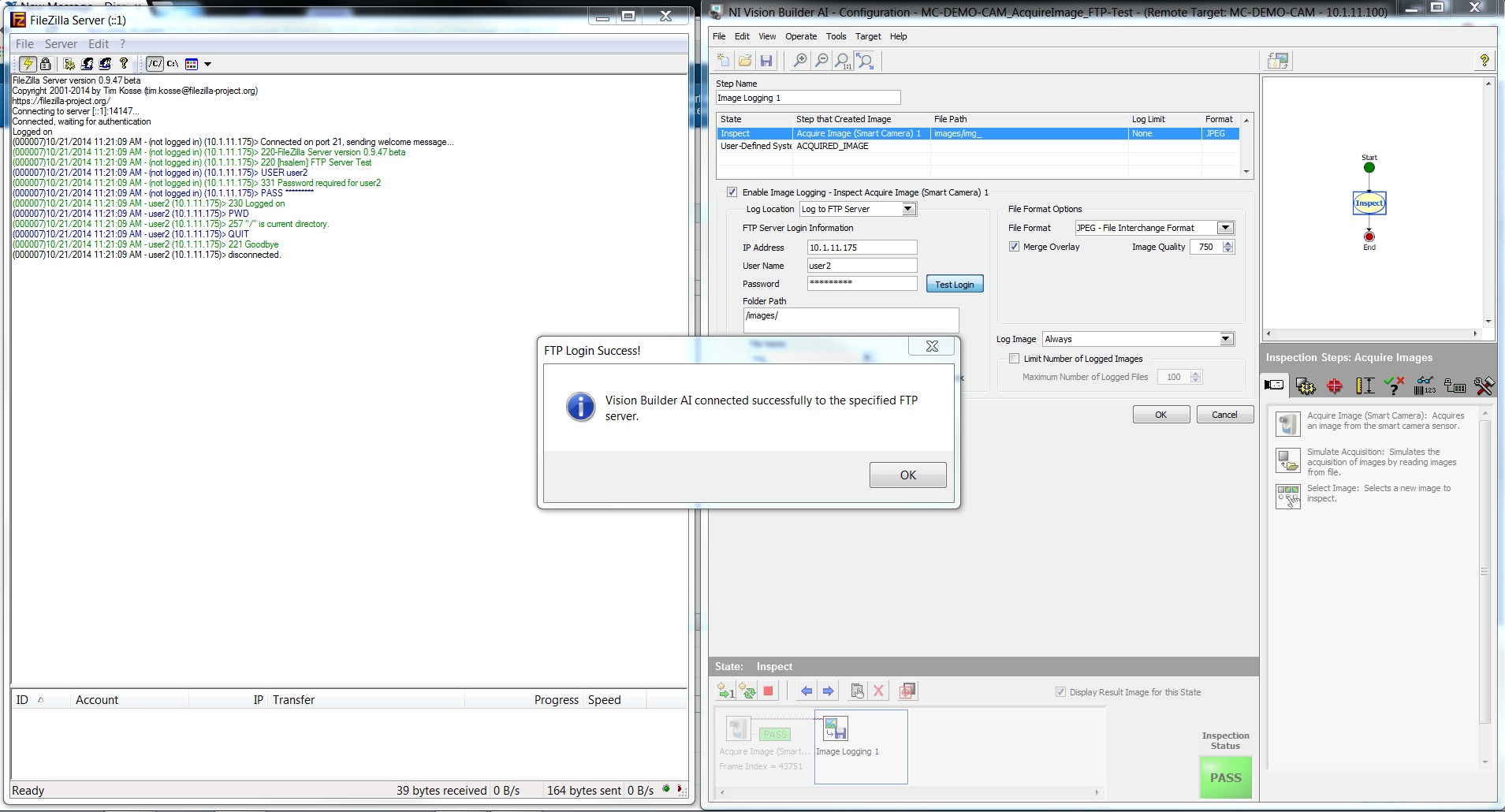Click the FileZilla question mark about icon
The image size is (1505, 812).
tap(124, 64)
